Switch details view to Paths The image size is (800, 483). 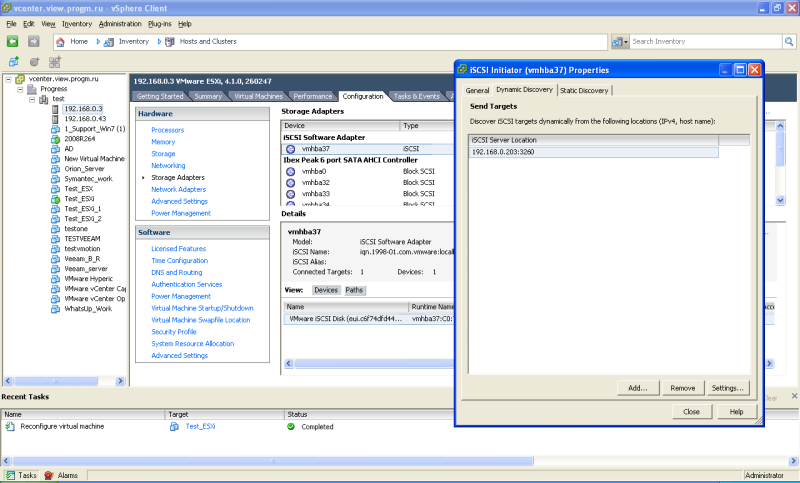tap(354, 290)
